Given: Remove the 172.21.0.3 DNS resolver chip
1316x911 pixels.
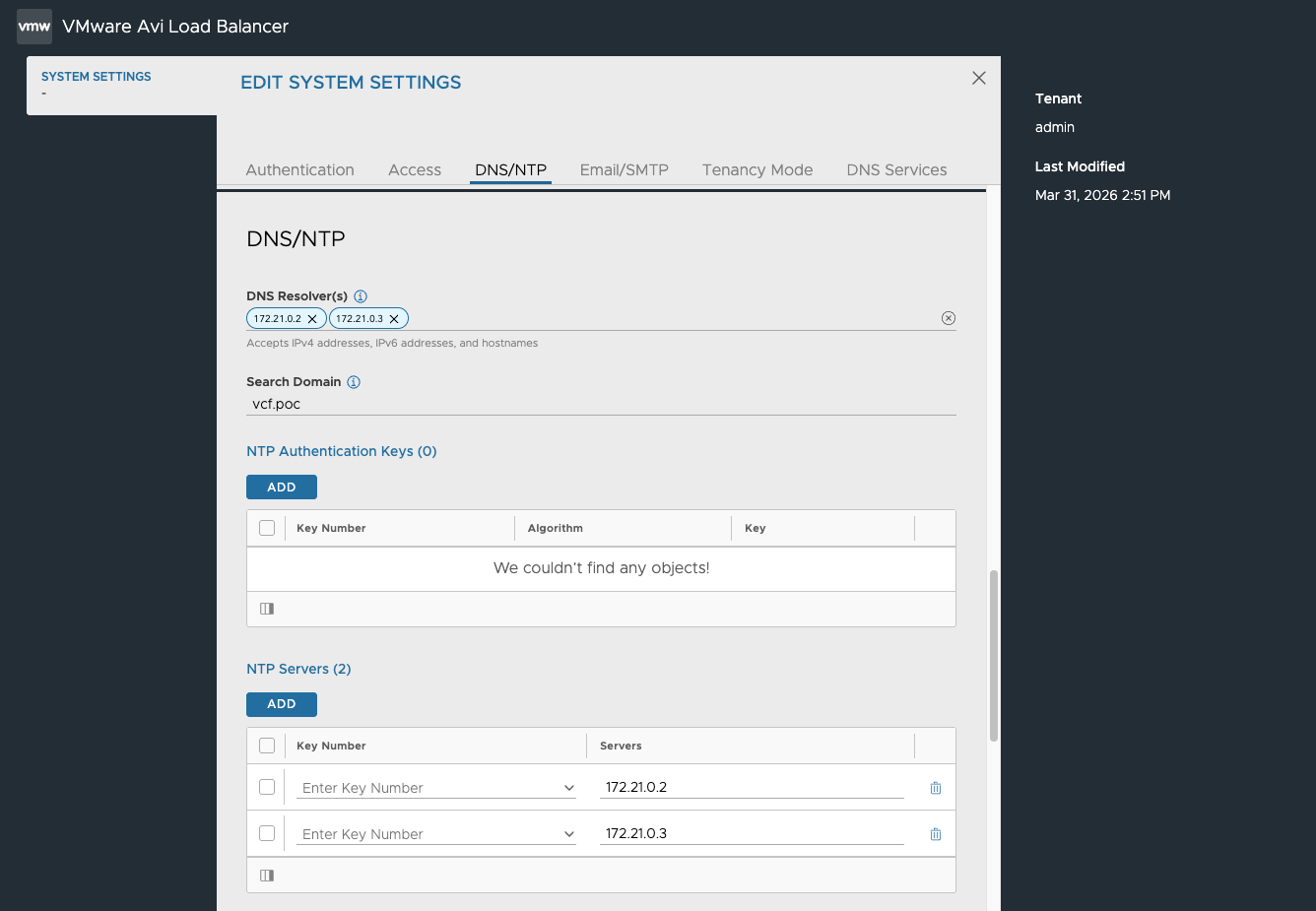Looking at the screenshot, I should pos(394,319).
